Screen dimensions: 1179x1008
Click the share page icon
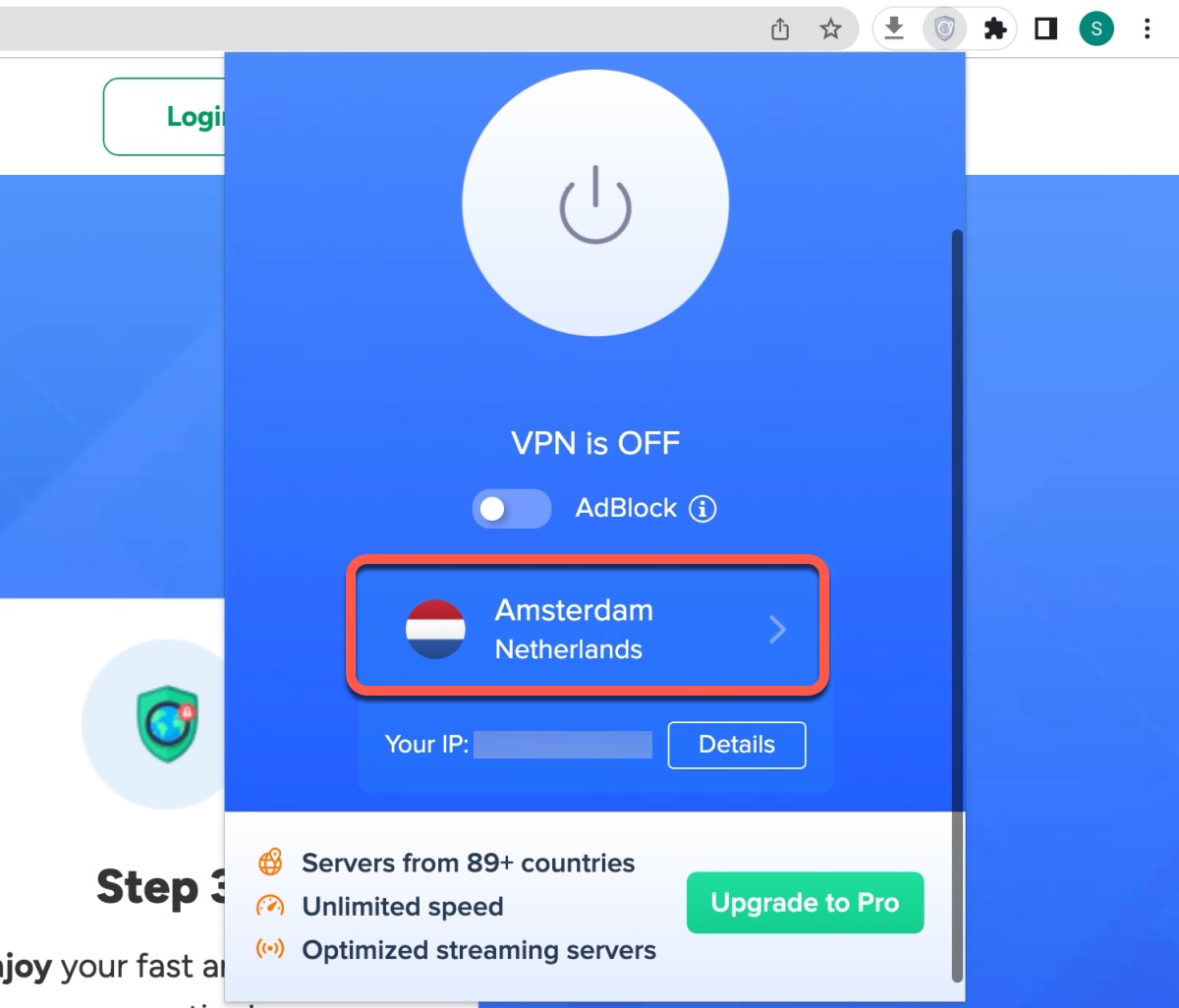click(780, 29)
